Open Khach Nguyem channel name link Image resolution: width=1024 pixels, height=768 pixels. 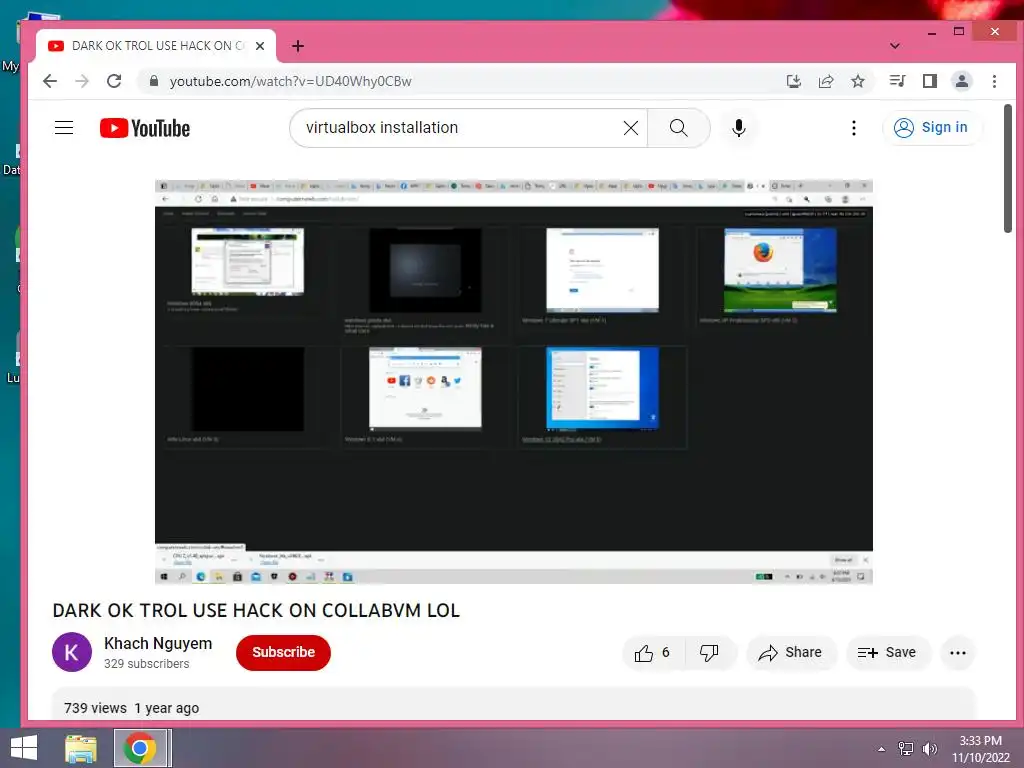click(158, 643)
